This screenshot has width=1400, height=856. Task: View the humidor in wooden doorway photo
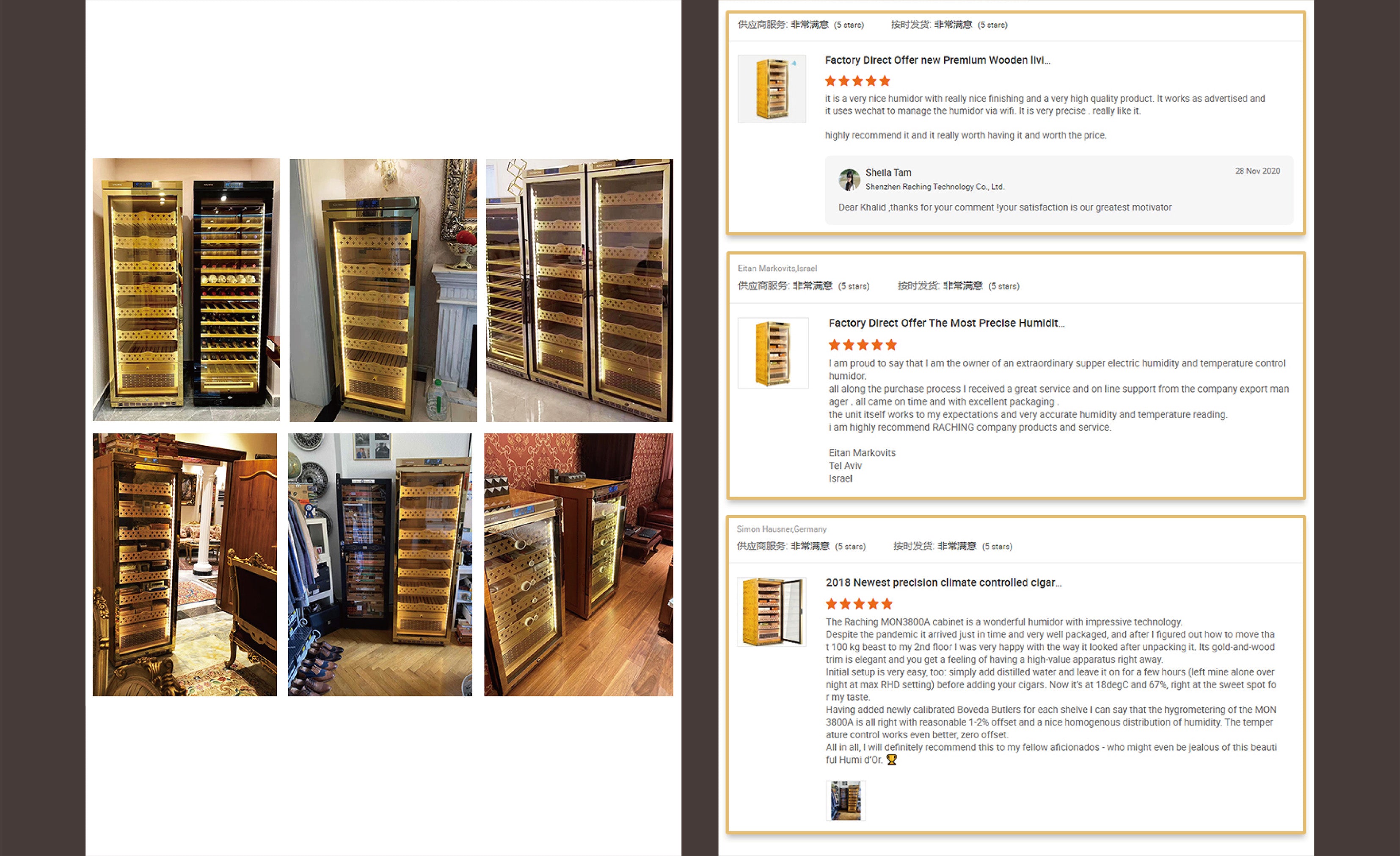185,564
